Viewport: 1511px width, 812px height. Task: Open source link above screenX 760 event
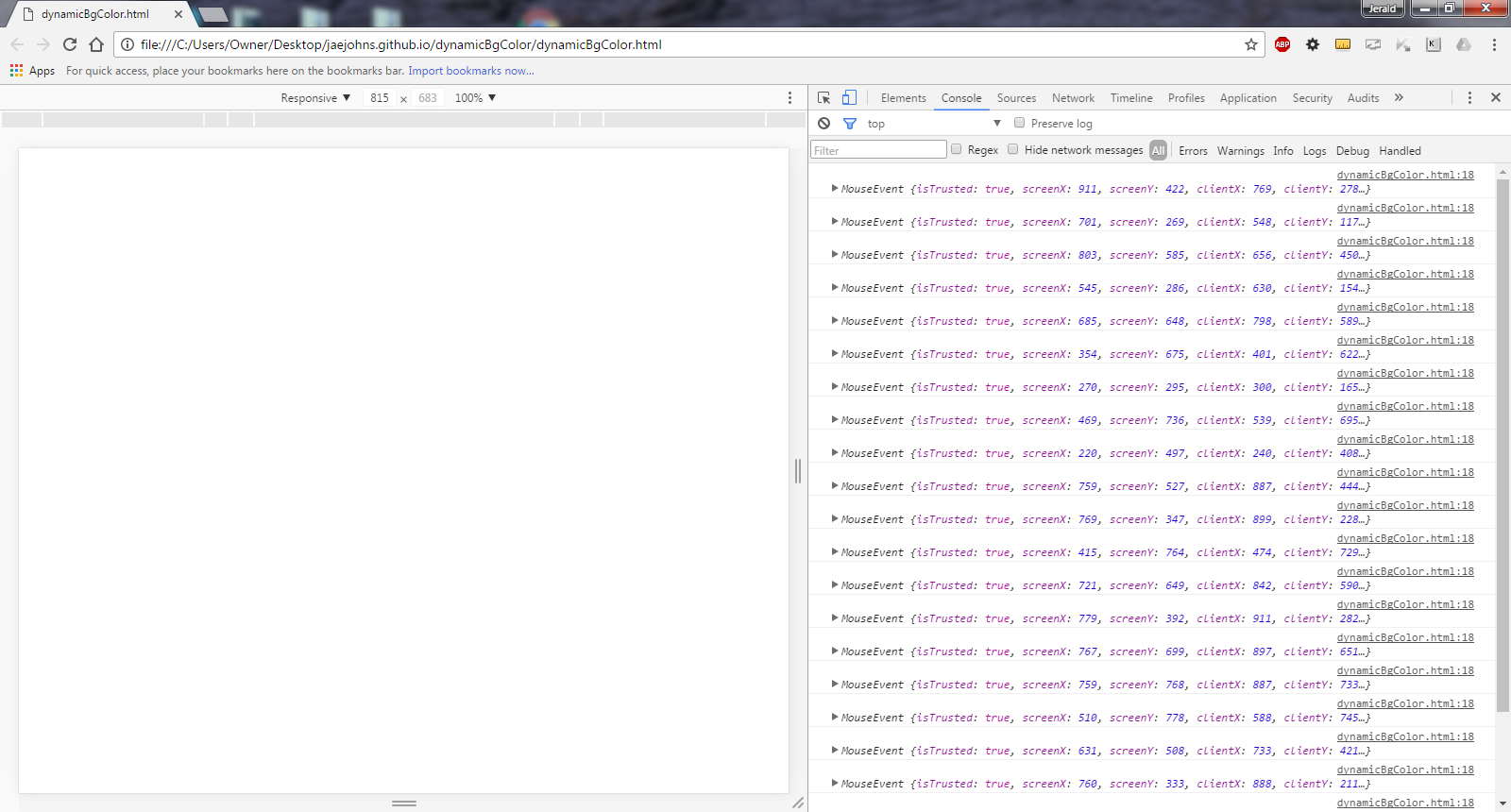point(1405,770)
